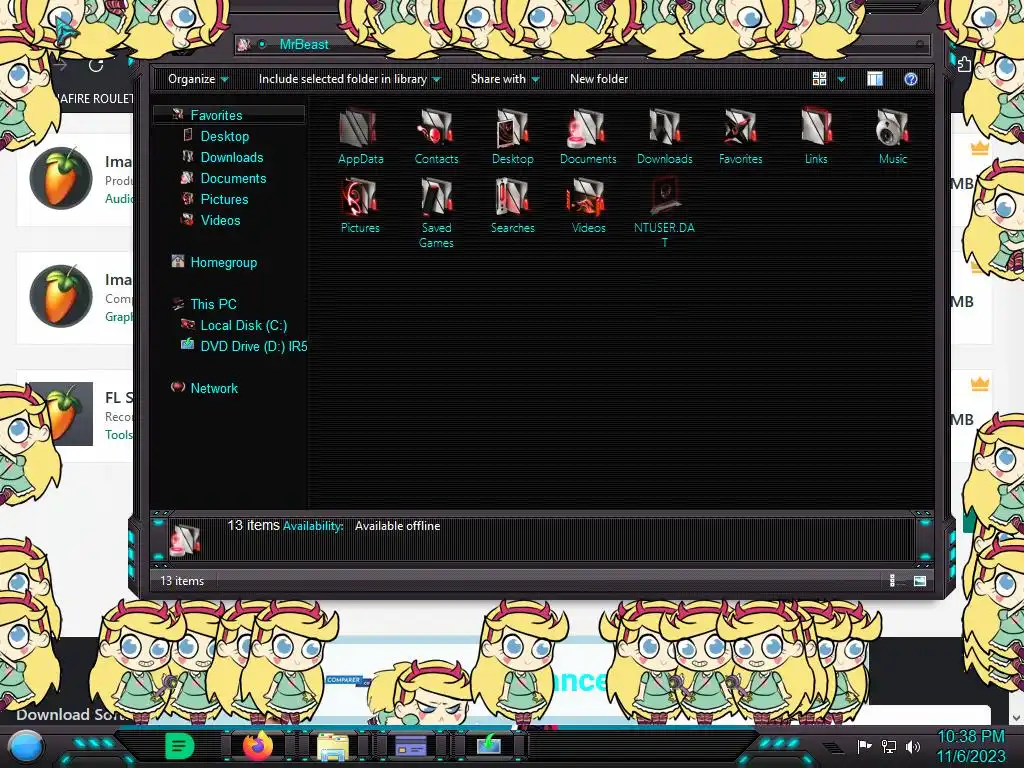Open Homegroup in navigation pane
The height and width of the screenshot is (768, 1024).
223,263
